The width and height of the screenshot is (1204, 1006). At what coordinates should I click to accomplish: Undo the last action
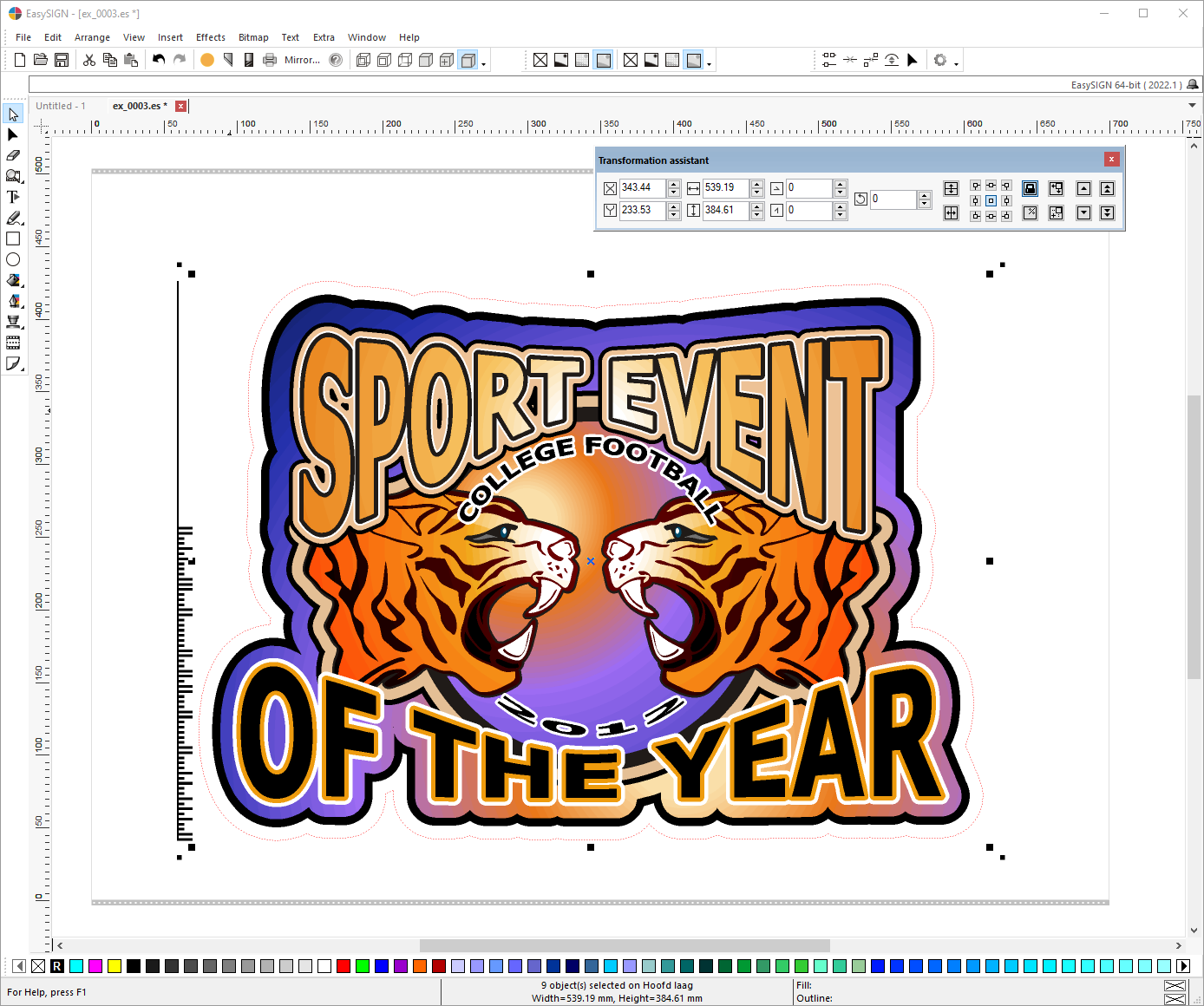tap(159, 60)
